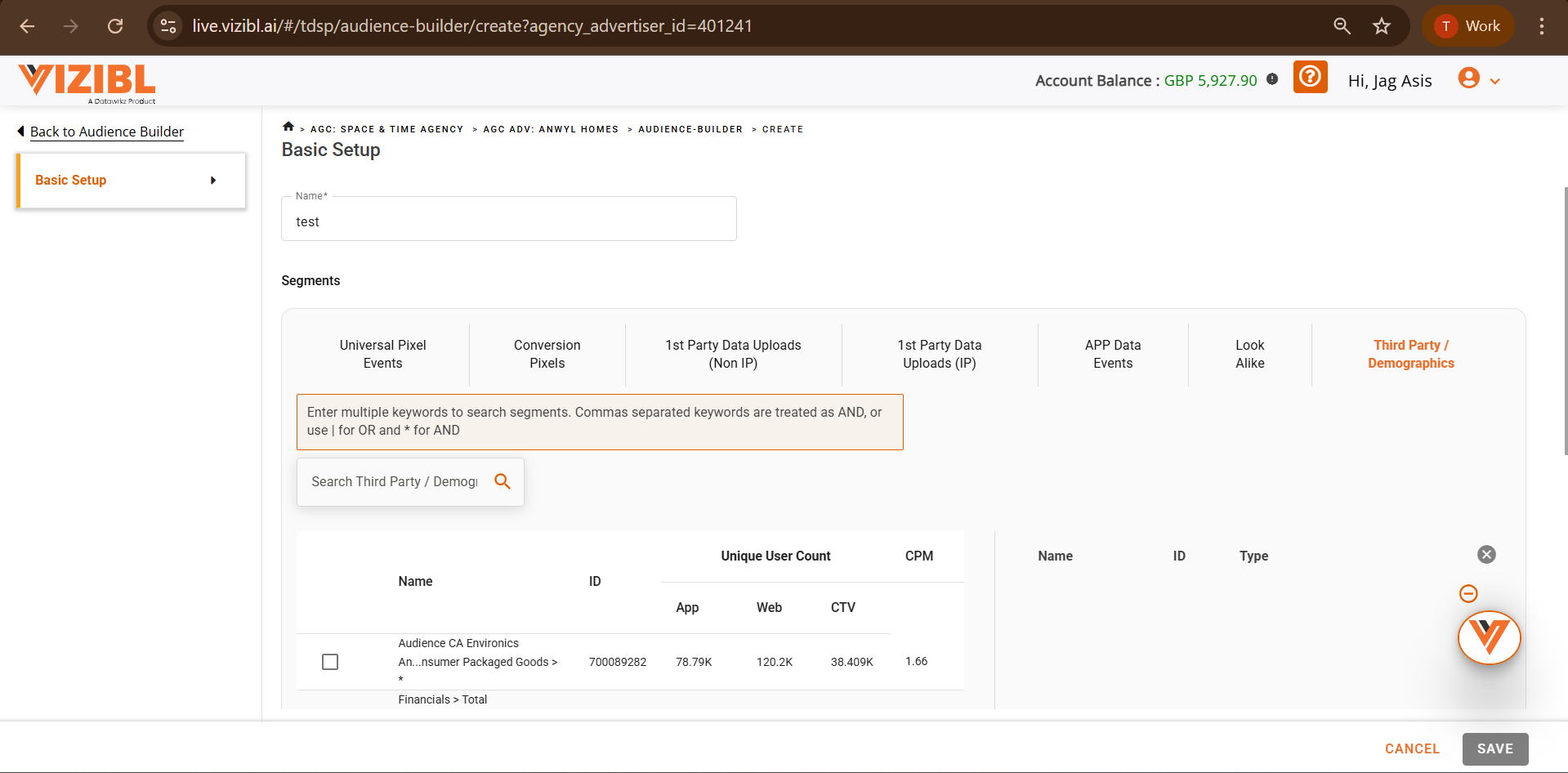This screenshot has height=773, width=1568.
Task: Click the Search Third Party / Demographics field
Action: coord(394,482)
